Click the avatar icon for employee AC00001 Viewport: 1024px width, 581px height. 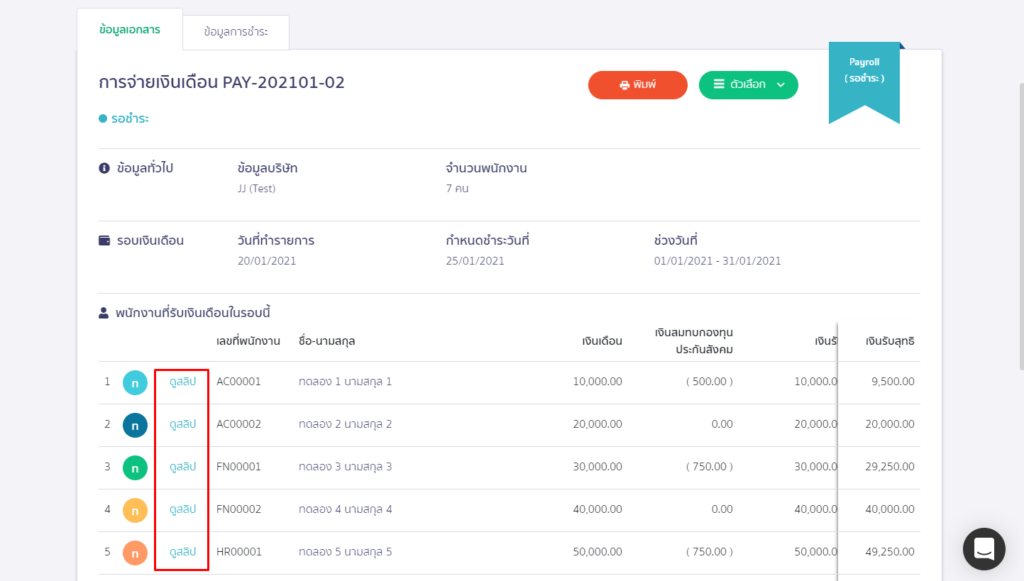135,383
